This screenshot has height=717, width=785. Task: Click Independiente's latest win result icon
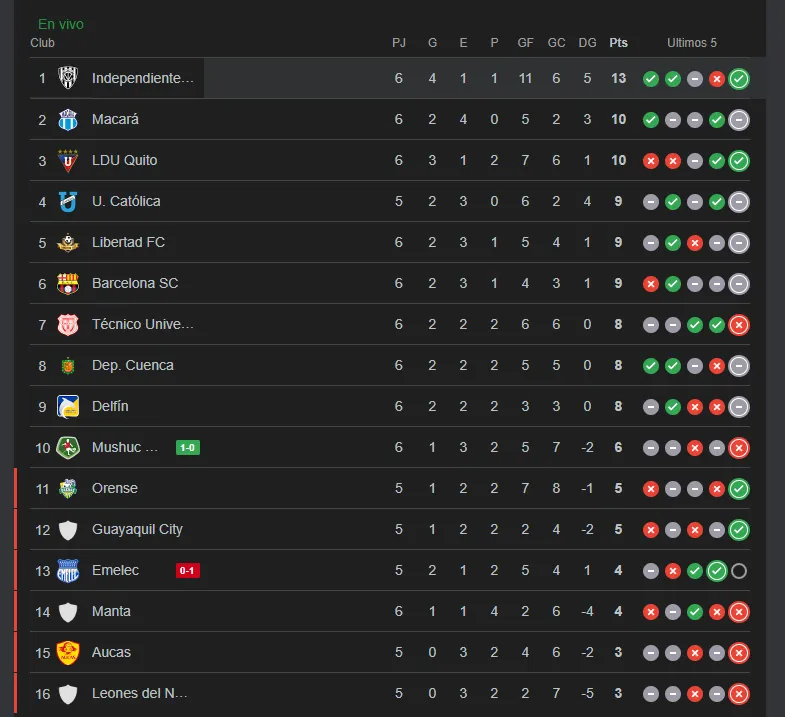click(x=739, y=79)
